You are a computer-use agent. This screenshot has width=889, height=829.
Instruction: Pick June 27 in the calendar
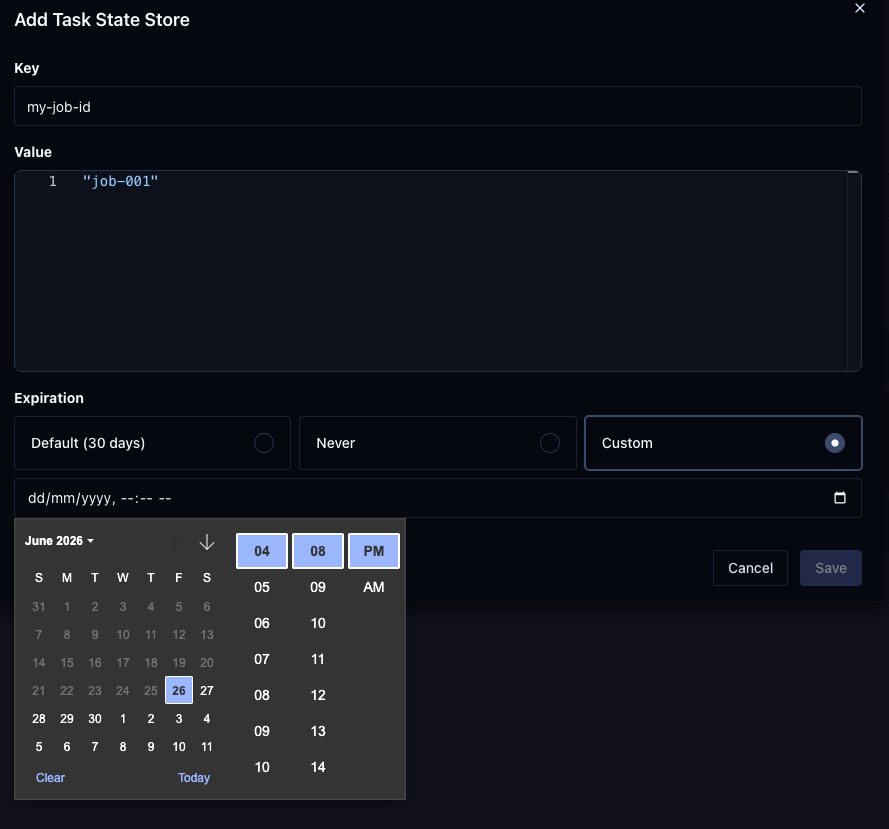click(207, 690)
